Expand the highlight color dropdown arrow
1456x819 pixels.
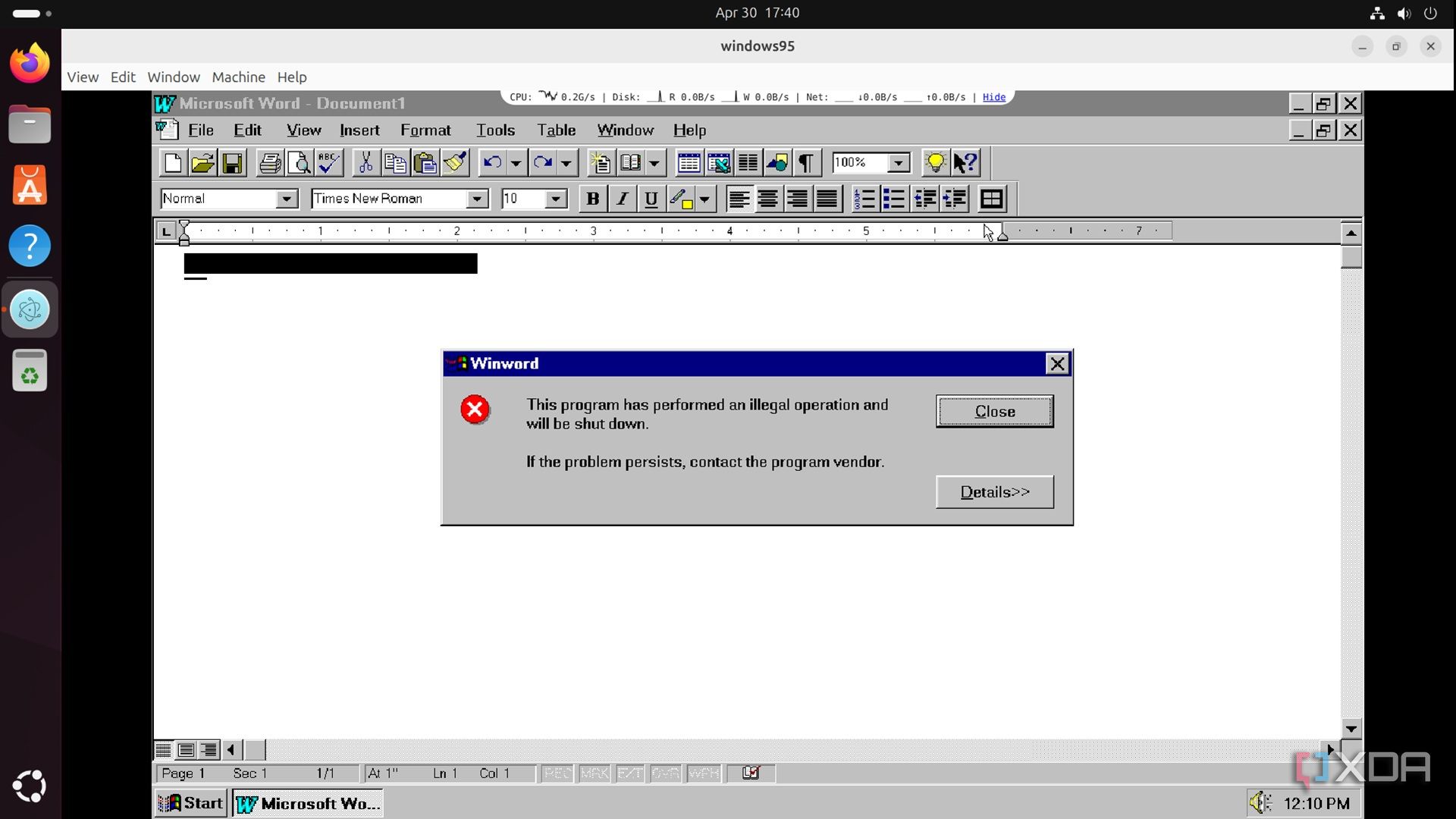pos(704,199)
